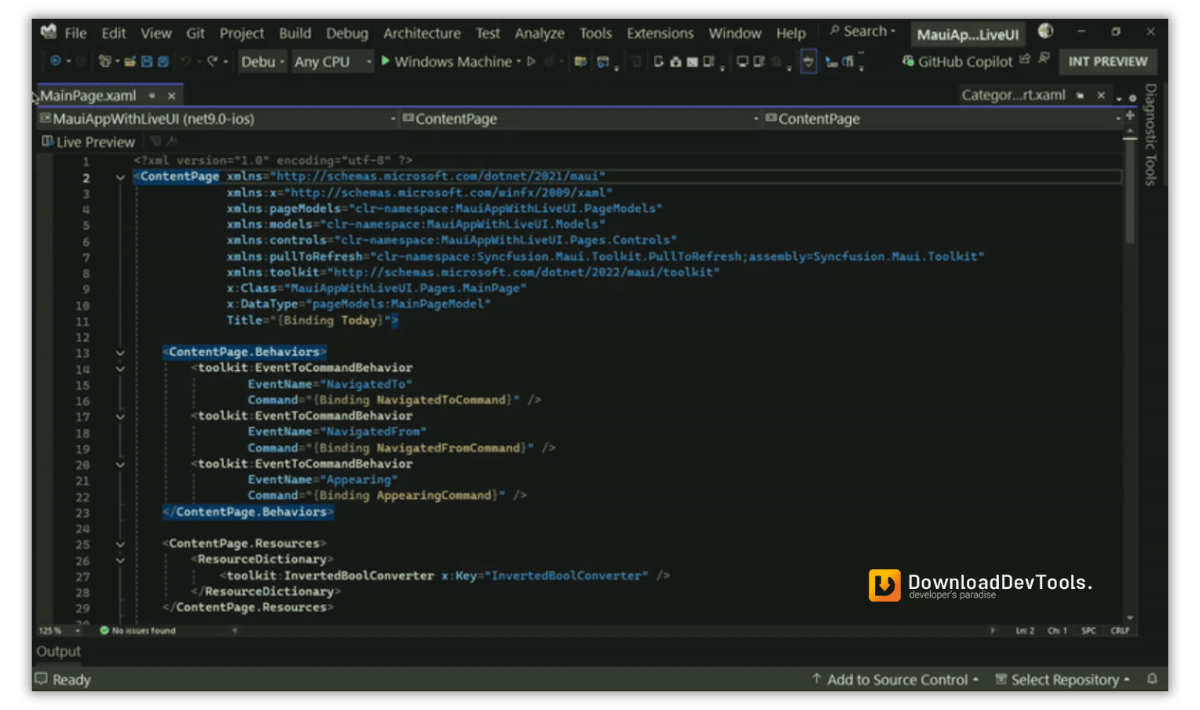Image resolution: width=1200 pixels, height=710 pixels.
Task: Click code line 11 Title Binding Today
Action: click(312, 321)
